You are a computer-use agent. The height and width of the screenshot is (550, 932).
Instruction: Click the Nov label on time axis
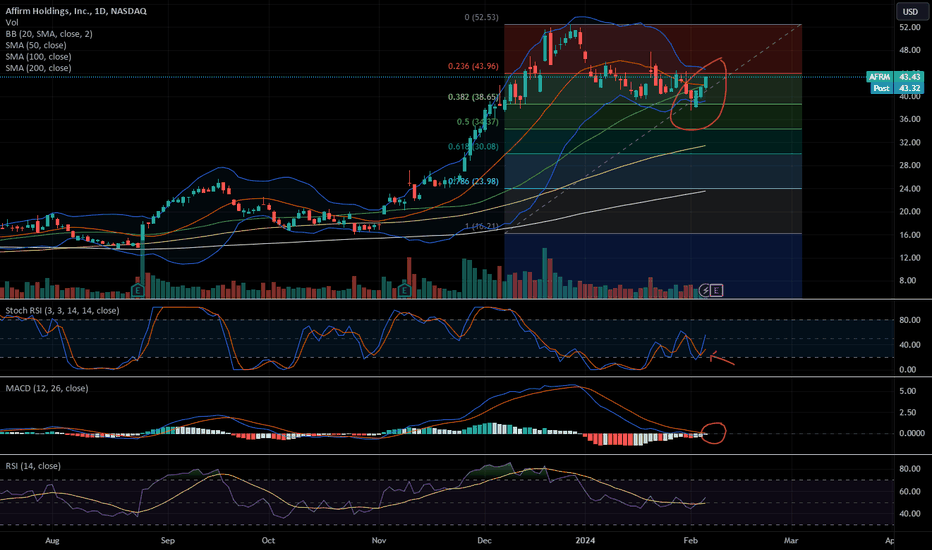(379, 540)
